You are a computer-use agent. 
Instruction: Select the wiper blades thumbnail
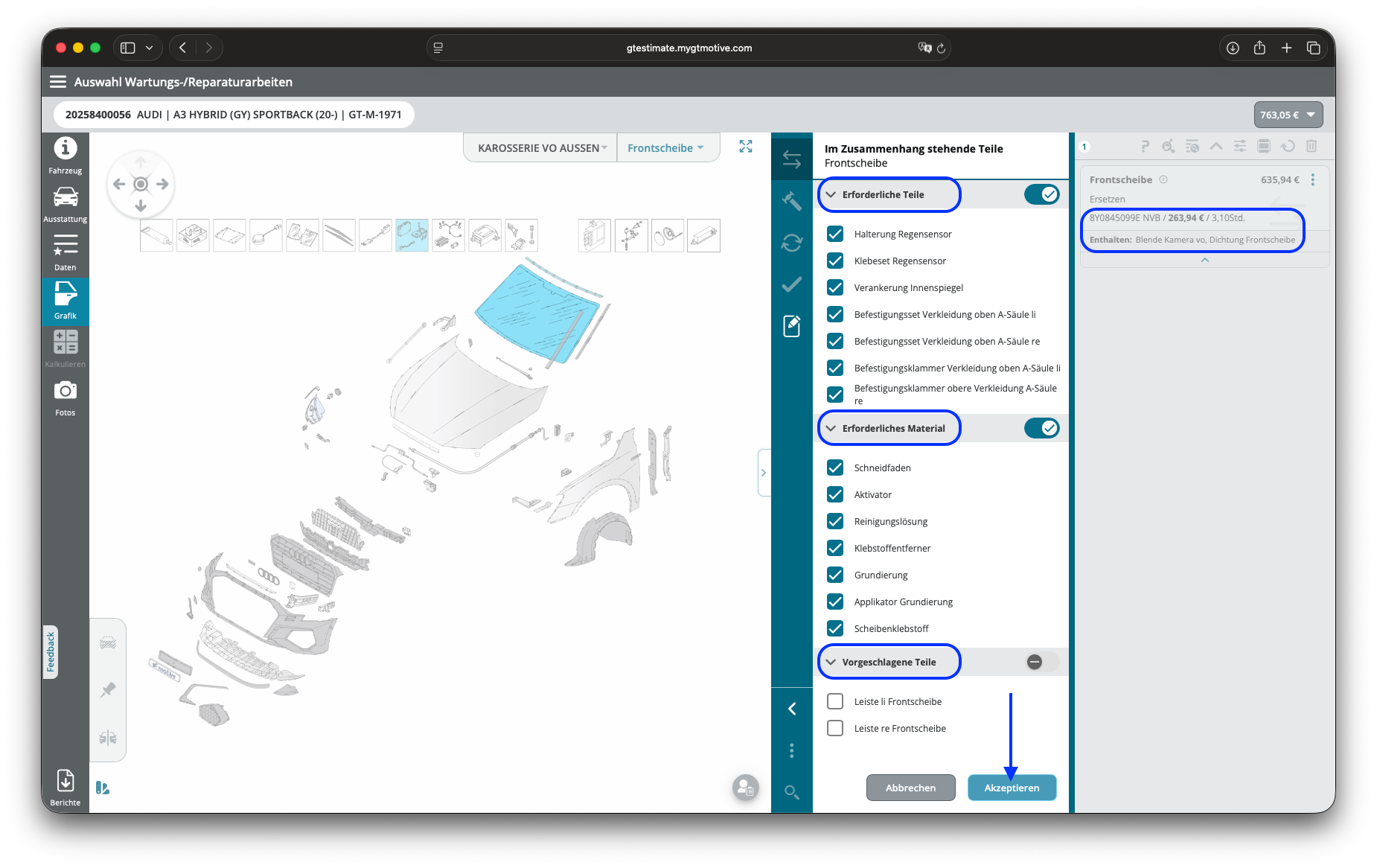[339, 235]
